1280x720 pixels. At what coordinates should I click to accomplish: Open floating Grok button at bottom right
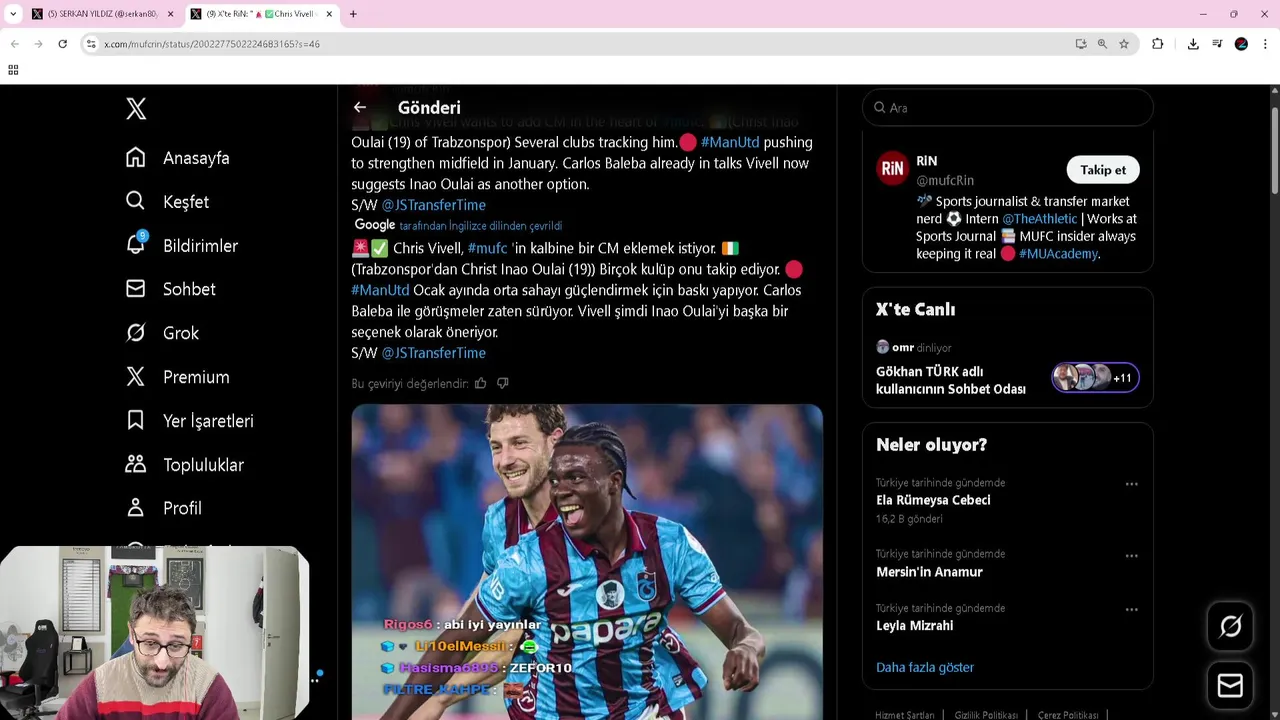click(1230, 627)
